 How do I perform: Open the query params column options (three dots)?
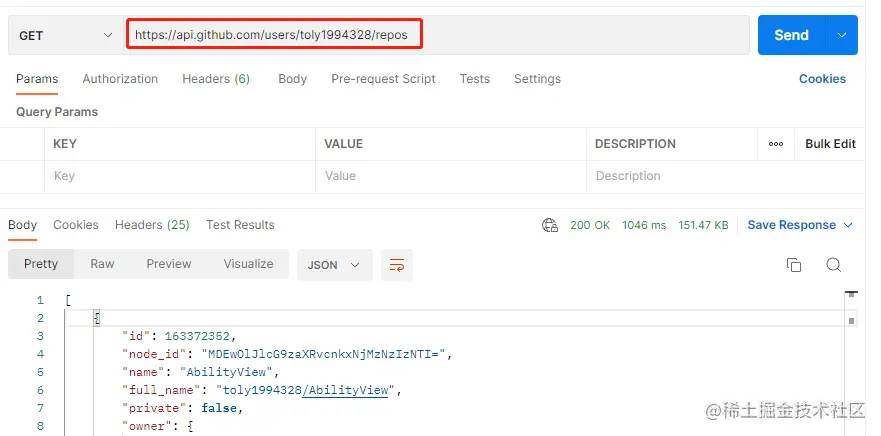click(776, 144)
